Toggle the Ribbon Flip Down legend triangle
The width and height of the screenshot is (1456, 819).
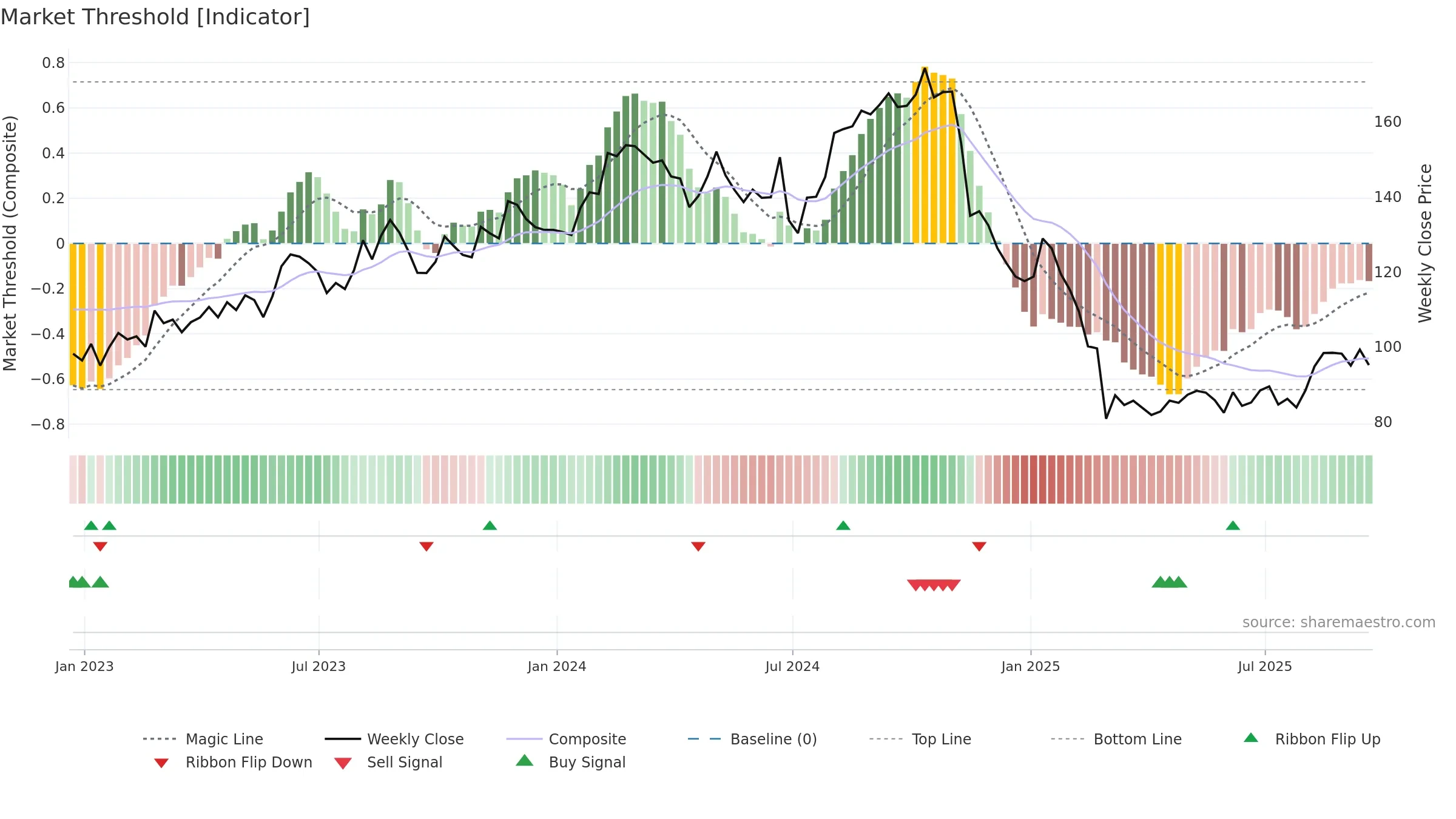[161, 763]
